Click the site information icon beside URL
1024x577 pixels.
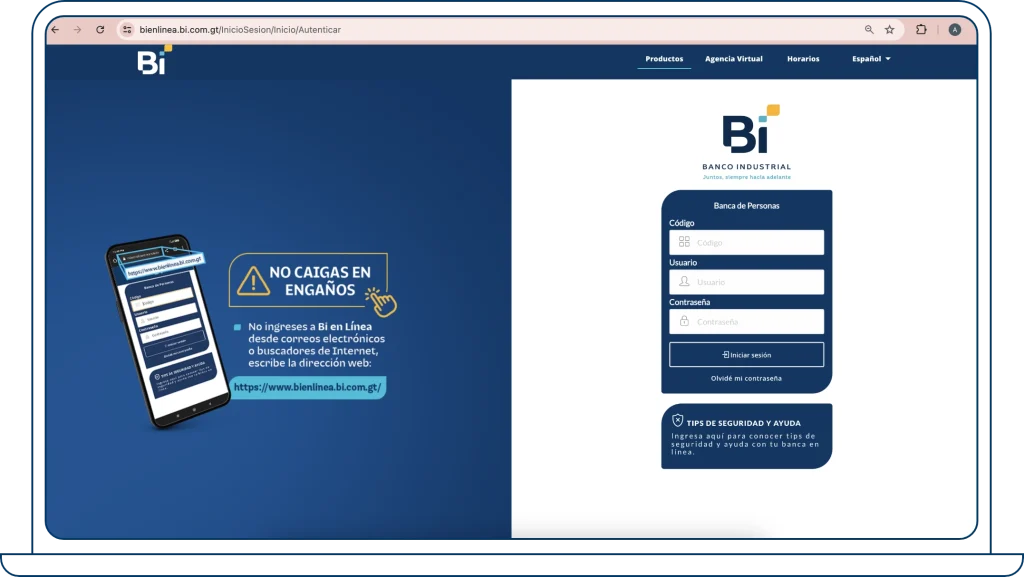127,30
